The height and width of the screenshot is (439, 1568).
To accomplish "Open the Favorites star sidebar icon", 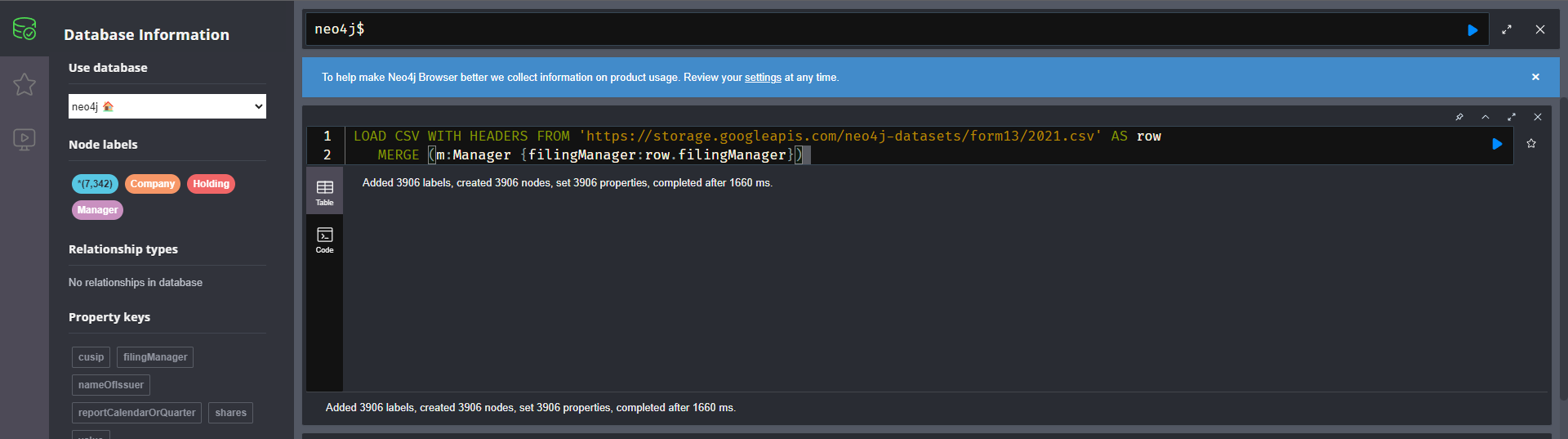I will pyautogui.click(x=24, y=84).
